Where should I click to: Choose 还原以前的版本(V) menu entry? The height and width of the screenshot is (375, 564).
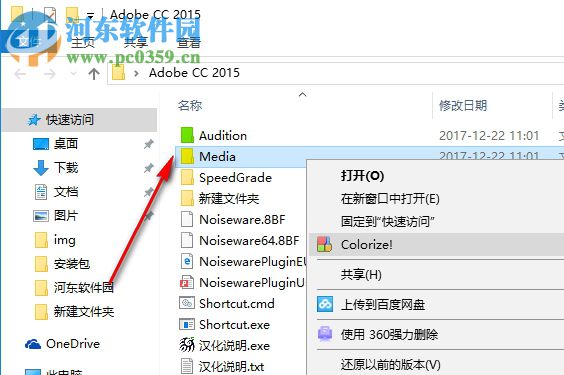click(x=391, y=365)
